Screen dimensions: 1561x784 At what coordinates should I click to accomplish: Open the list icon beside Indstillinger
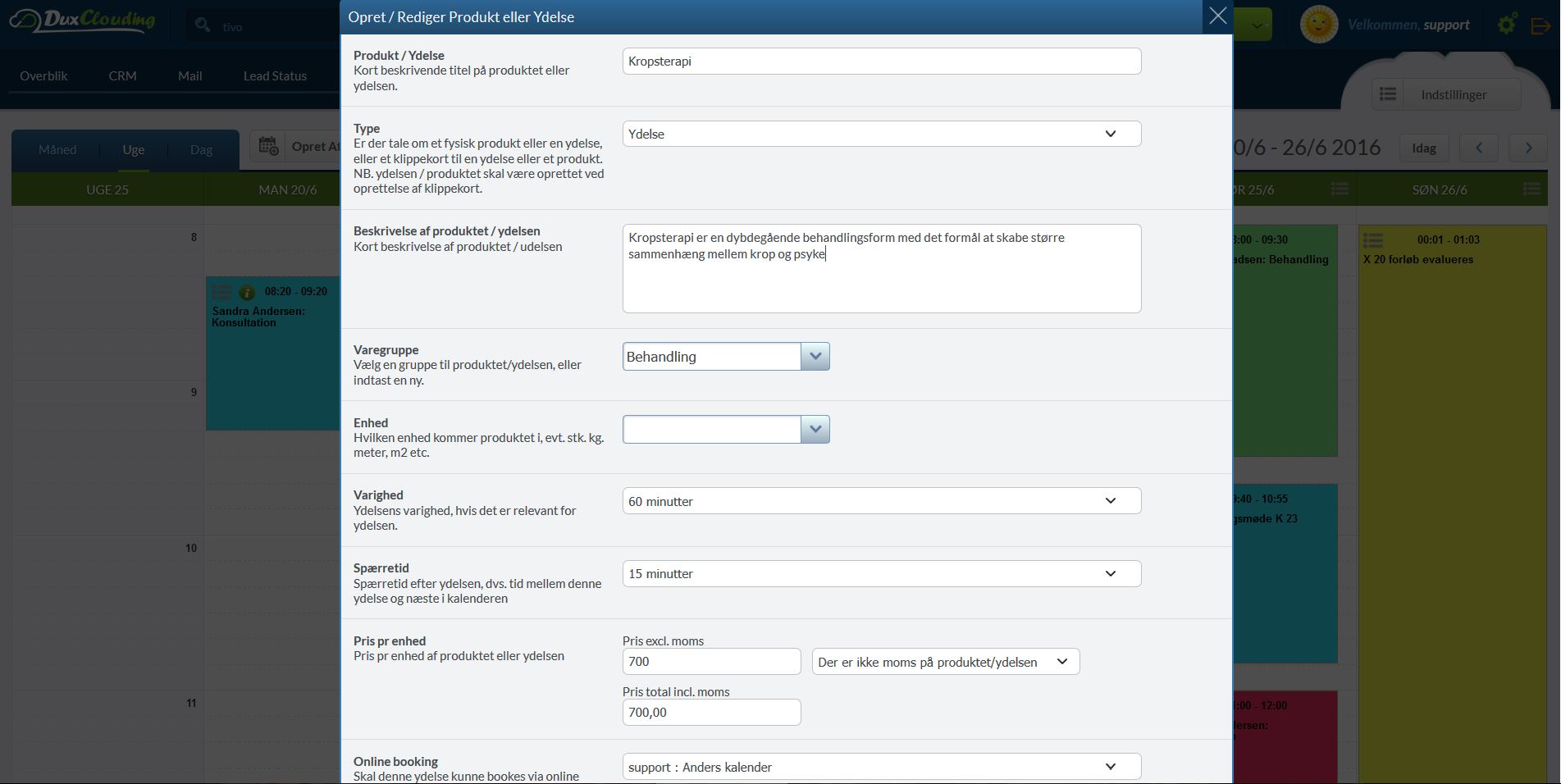1388,94
